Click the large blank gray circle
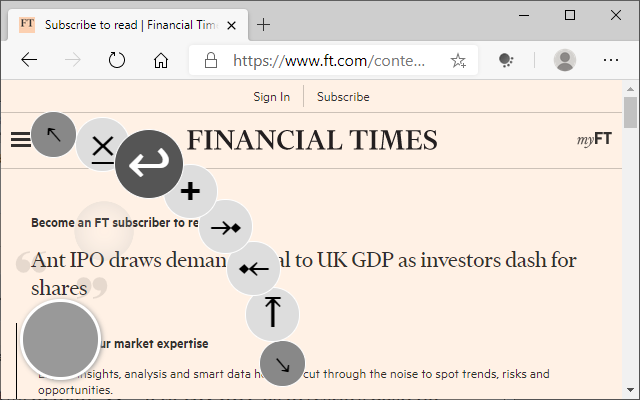Screen dimensions: 640x400 (61, 339)
